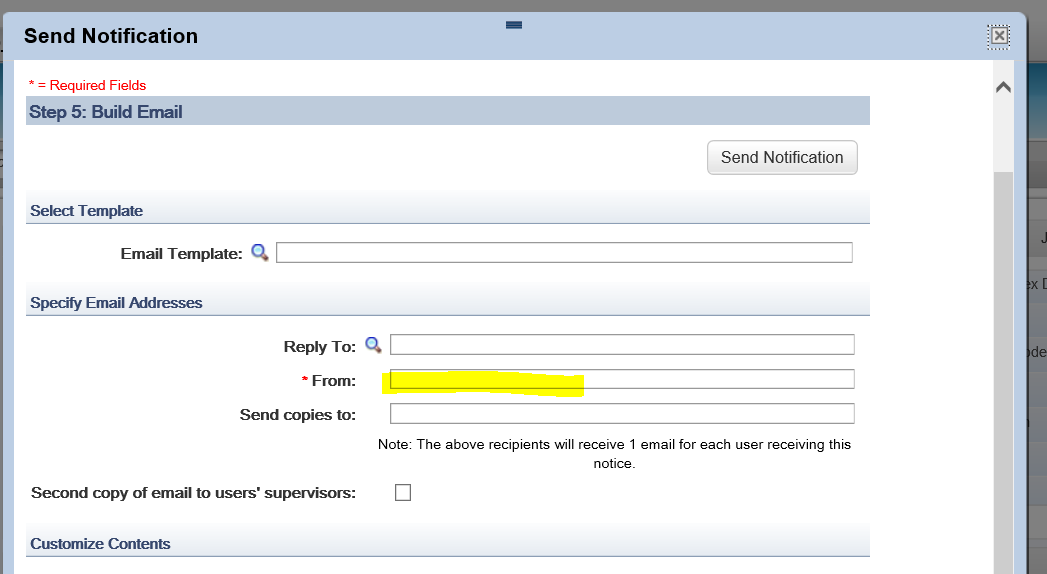
Task: Click the Send Notification button
Action: [x=782, y=158]
